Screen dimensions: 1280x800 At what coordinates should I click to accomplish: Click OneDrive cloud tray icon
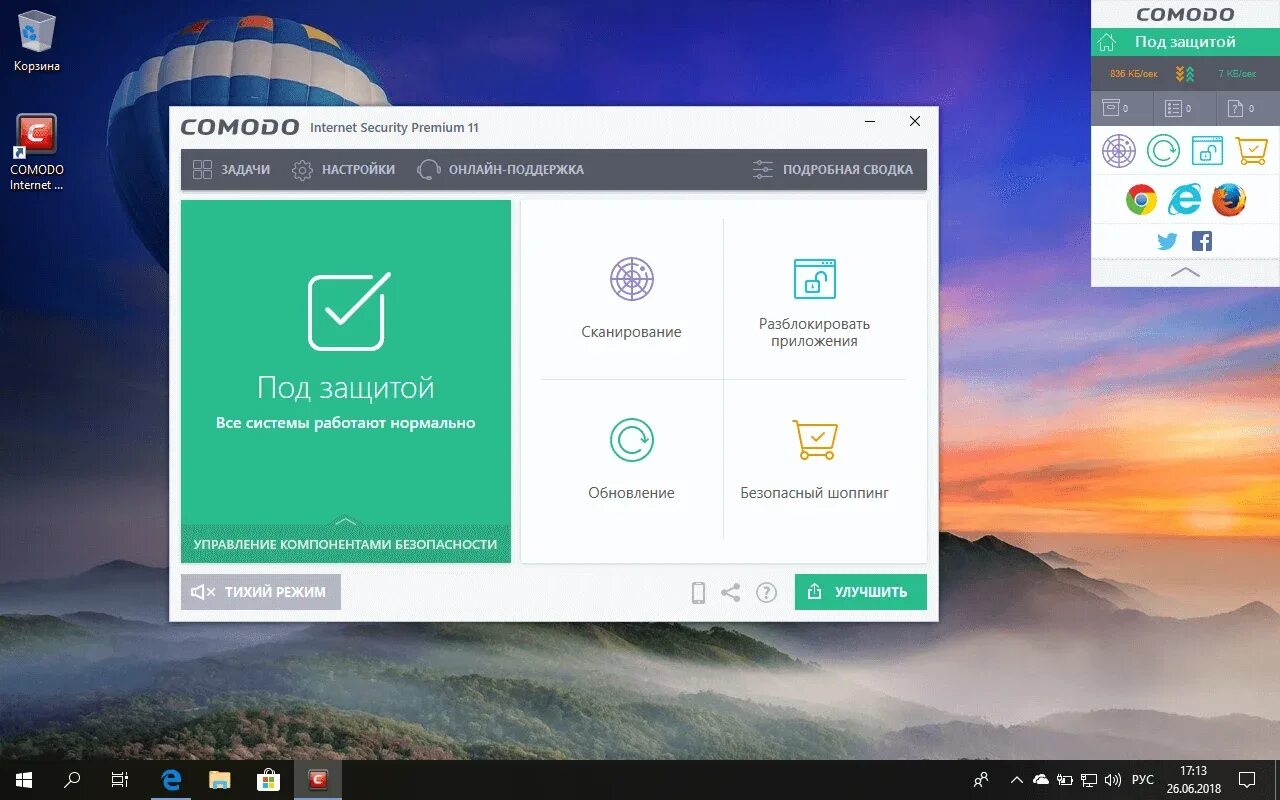pos(1041,780)
